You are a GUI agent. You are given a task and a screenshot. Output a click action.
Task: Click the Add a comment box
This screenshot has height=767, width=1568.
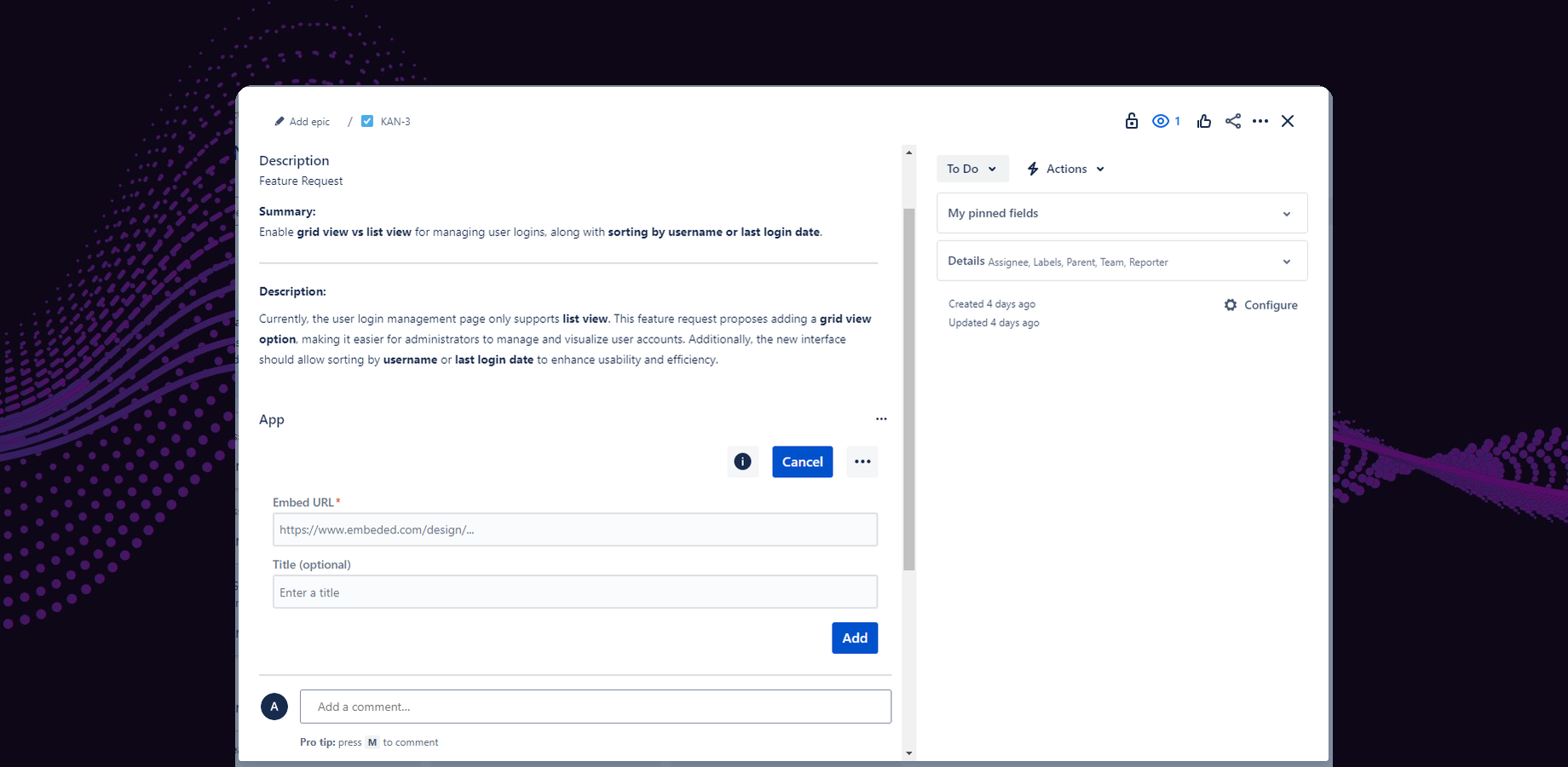point(595,706)
